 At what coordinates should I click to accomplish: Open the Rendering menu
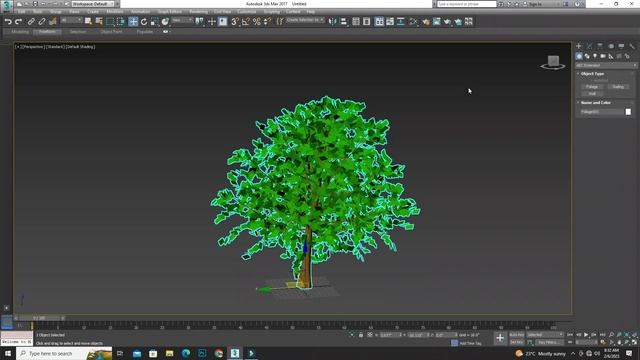coord(198,12)
